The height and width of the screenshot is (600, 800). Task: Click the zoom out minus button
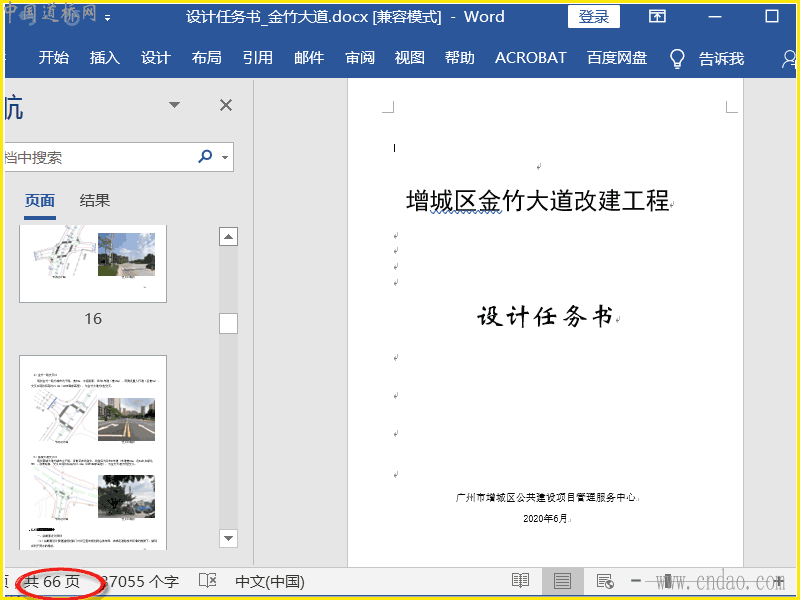pos(636,581)
